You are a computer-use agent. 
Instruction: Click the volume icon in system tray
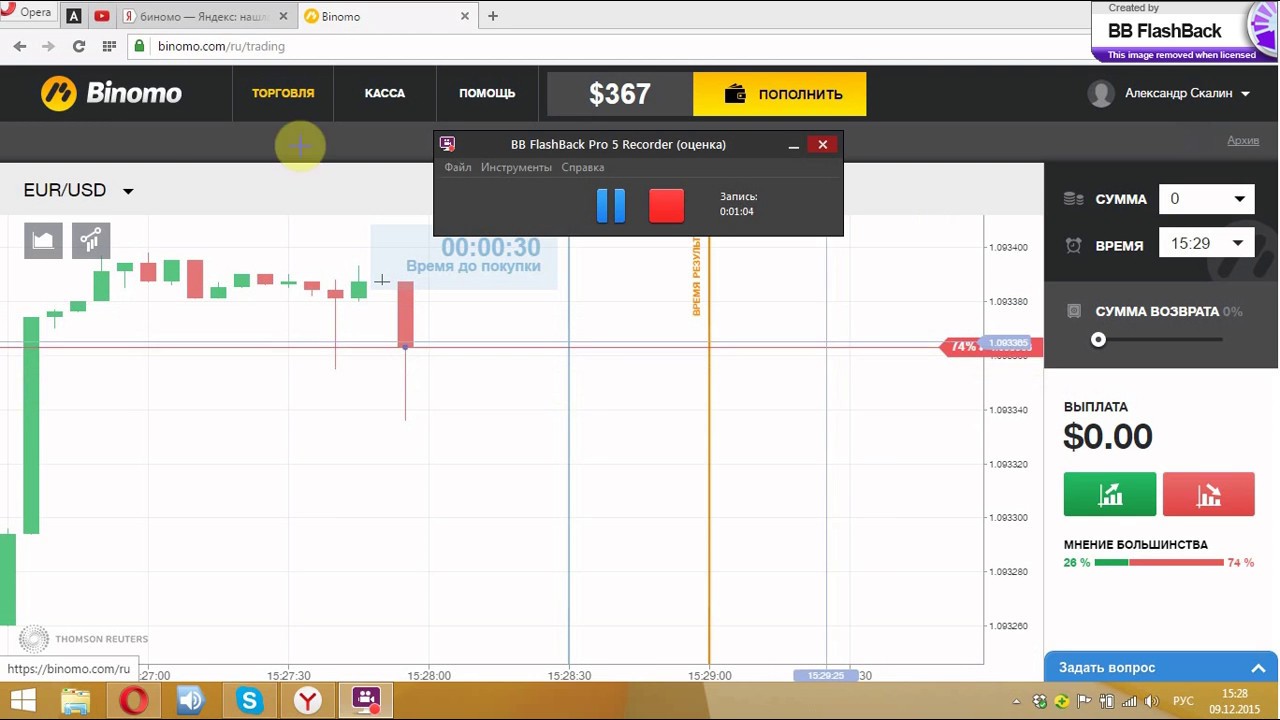tap(1152, 702)
